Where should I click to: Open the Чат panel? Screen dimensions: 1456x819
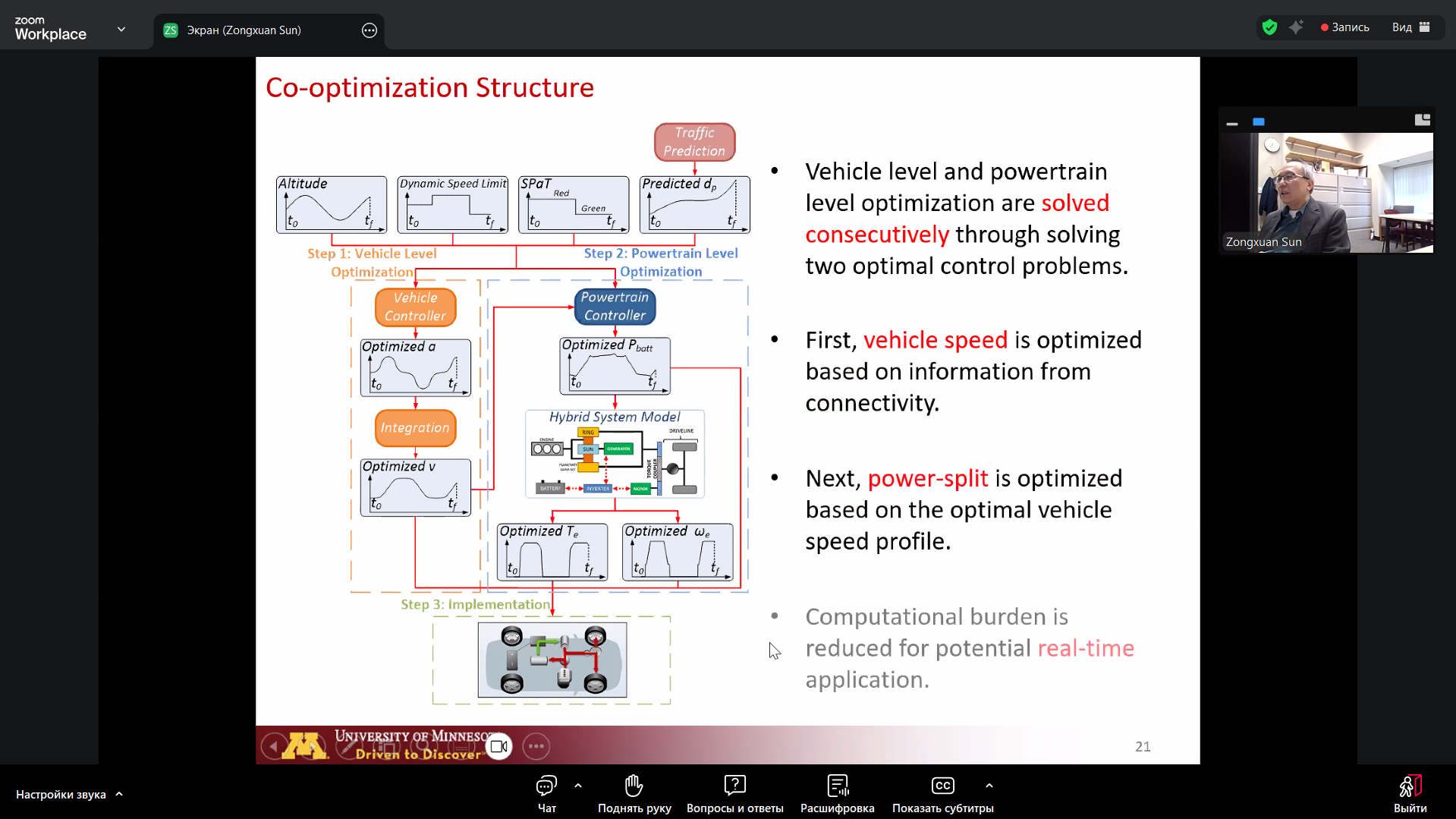tap(546, 793)
